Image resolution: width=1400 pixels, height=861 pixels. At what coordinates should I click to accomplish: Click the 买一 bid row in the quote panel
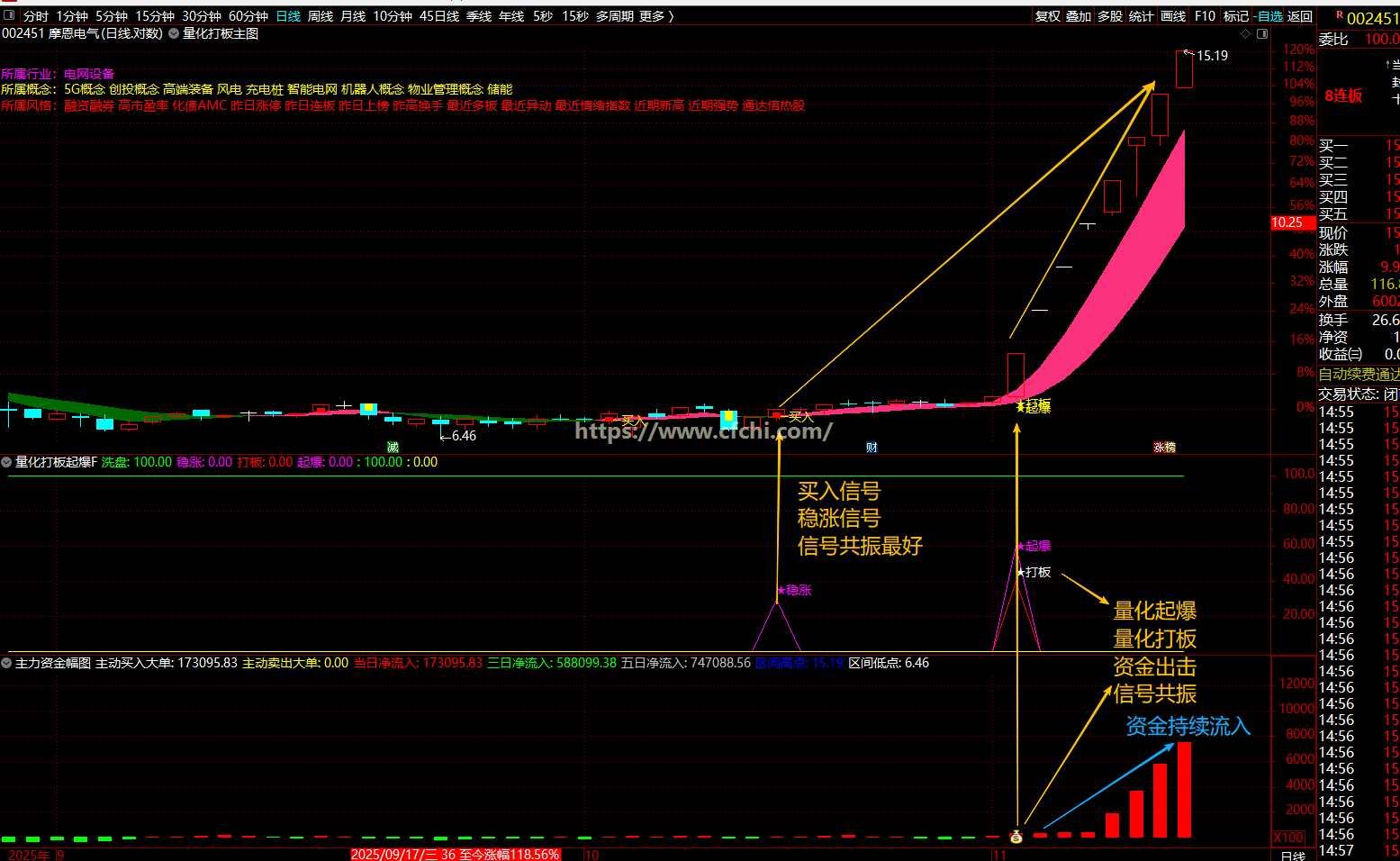tap(1359, 145)
